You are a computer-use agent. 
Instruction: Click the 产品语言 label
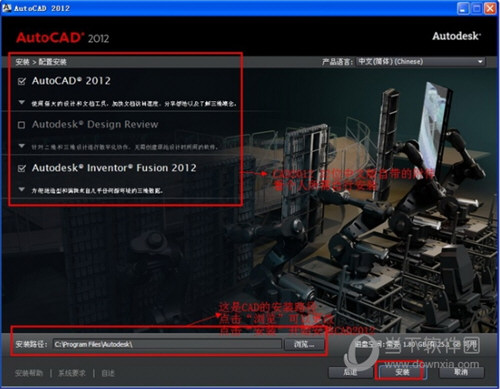pyautogui.click(x=337, y=62)
